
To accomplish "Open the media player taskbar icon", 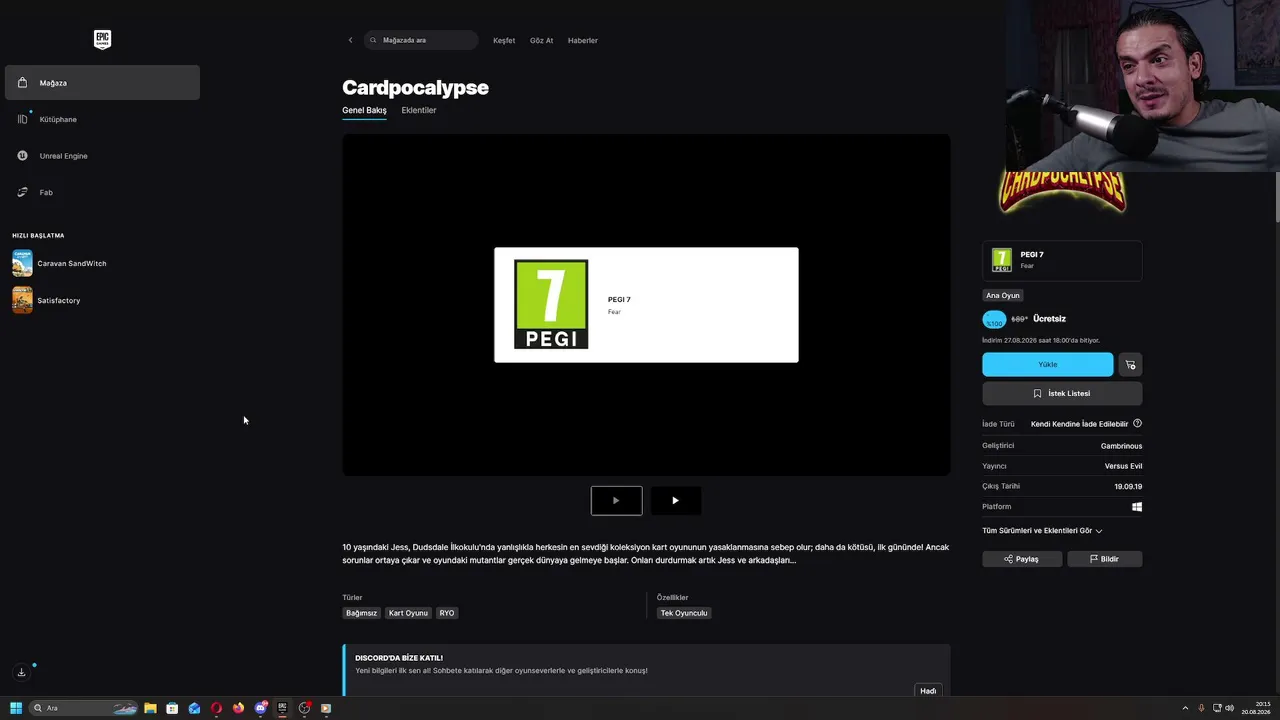I will tap(325, 708).
